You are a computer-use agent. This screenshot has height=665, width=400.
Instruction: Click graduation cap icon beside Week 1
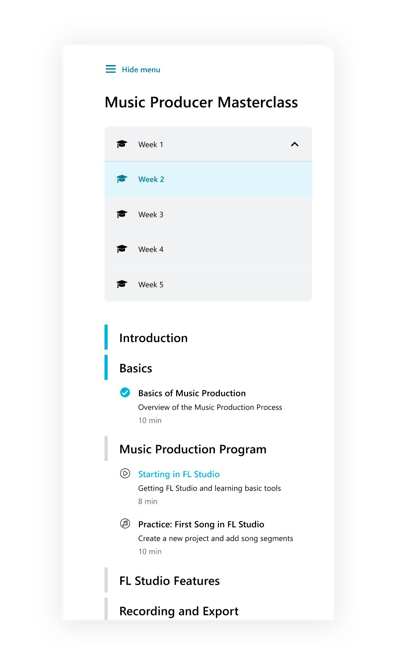point(122,144)
